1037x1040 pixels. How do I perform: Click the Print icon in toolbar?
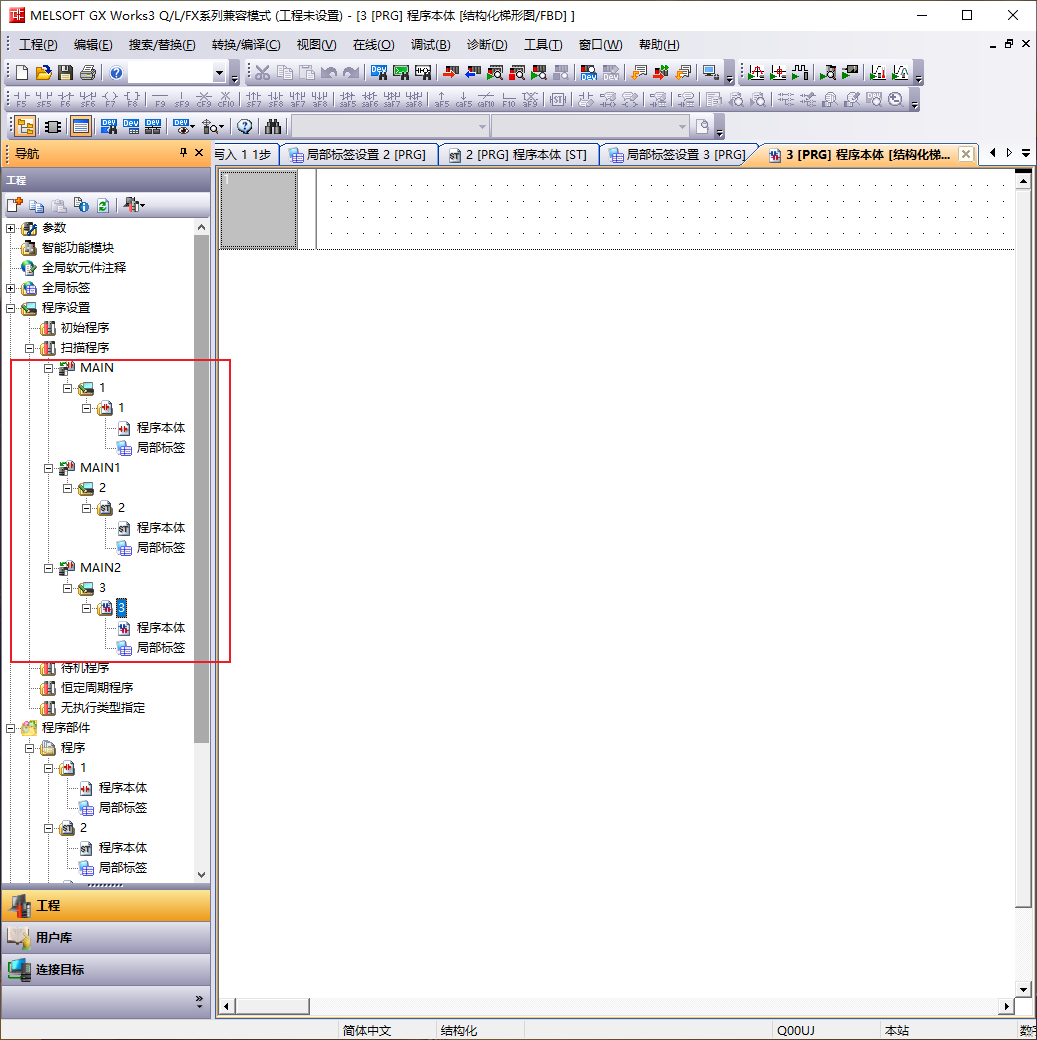click(x=88, y=73)
